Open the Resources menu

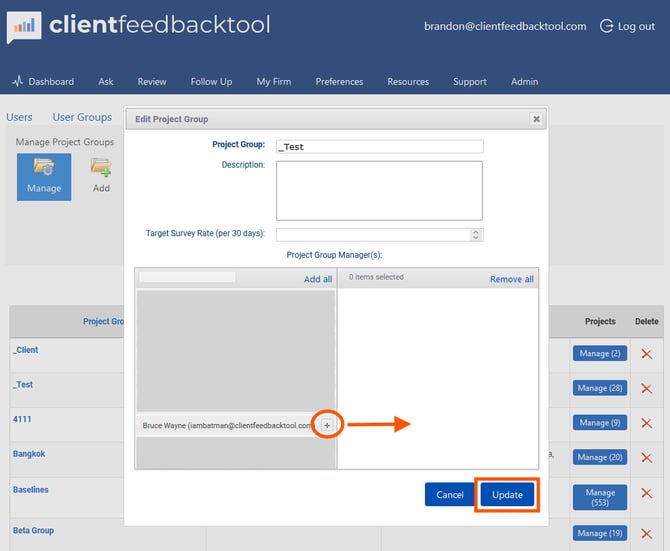pyautogui.click(x=408, y=82)
